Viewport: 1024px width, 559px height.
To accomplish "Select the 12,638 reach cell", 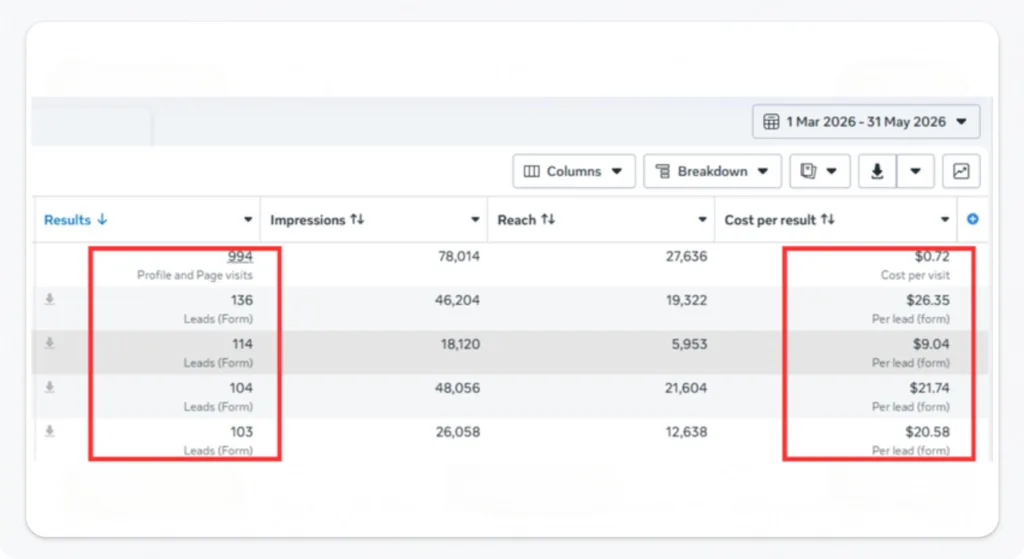I will (x=686, y=432).
